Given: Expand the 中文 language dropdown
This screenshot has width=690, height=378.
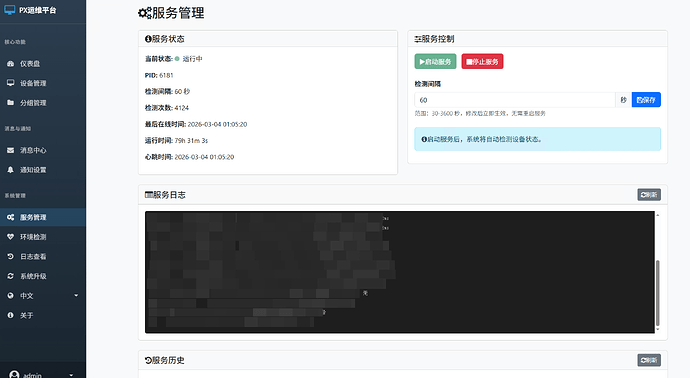Looking at the screenshot, I should [x=43, y=296].
